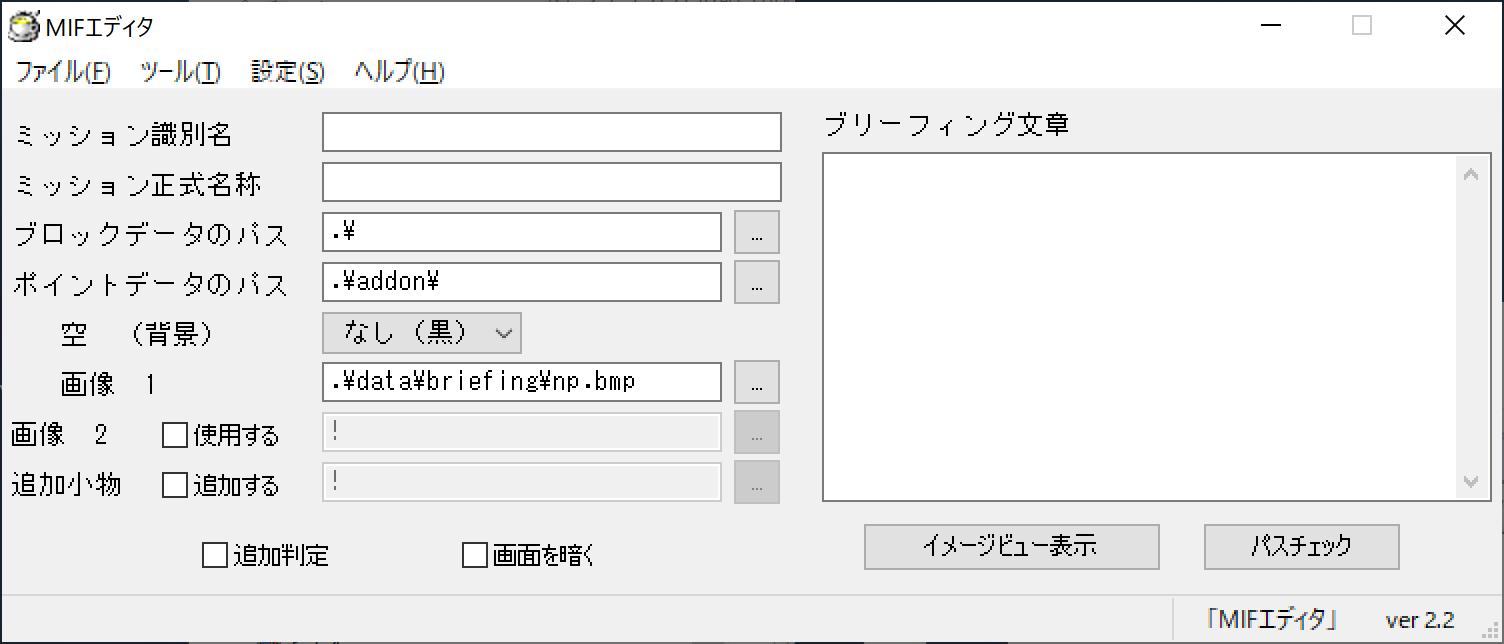
Task: Click the mission identifier name field
Action: [551, 132]
